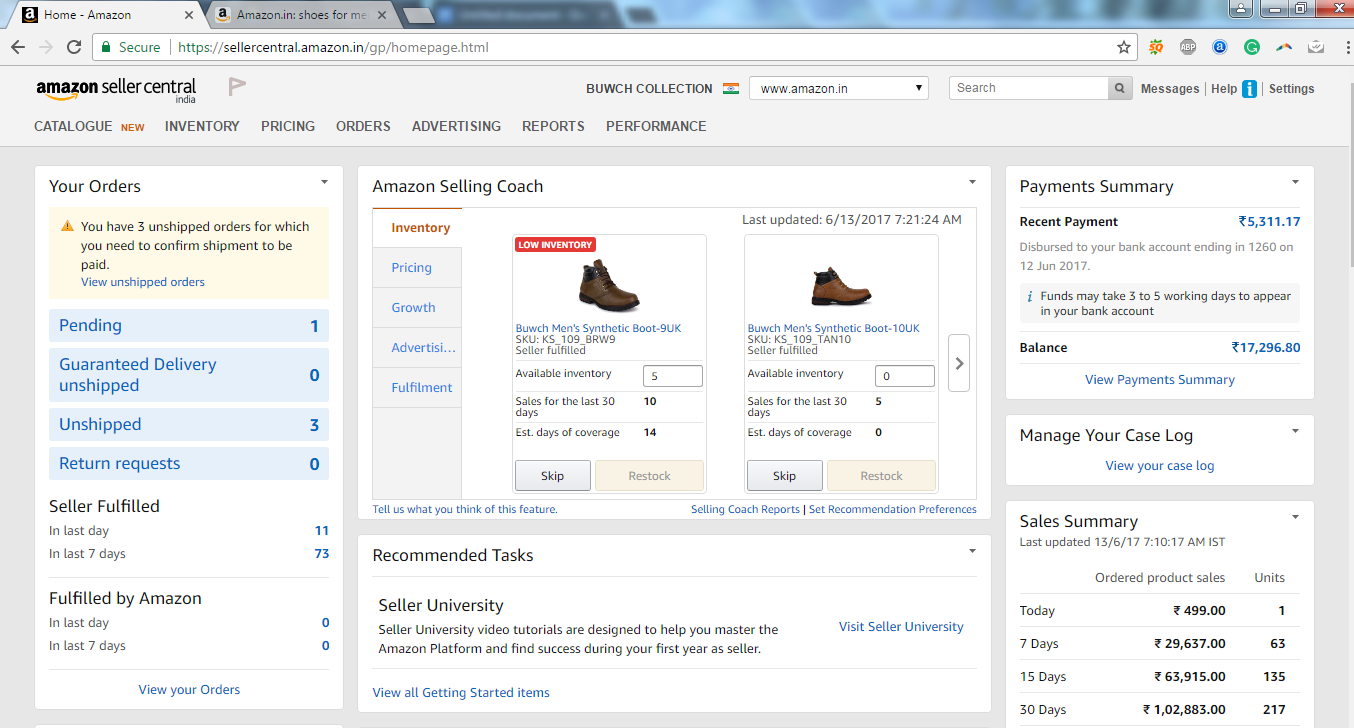Open Selling Coach Reports link
1354x728 pixels.
(x=745, y=509)
